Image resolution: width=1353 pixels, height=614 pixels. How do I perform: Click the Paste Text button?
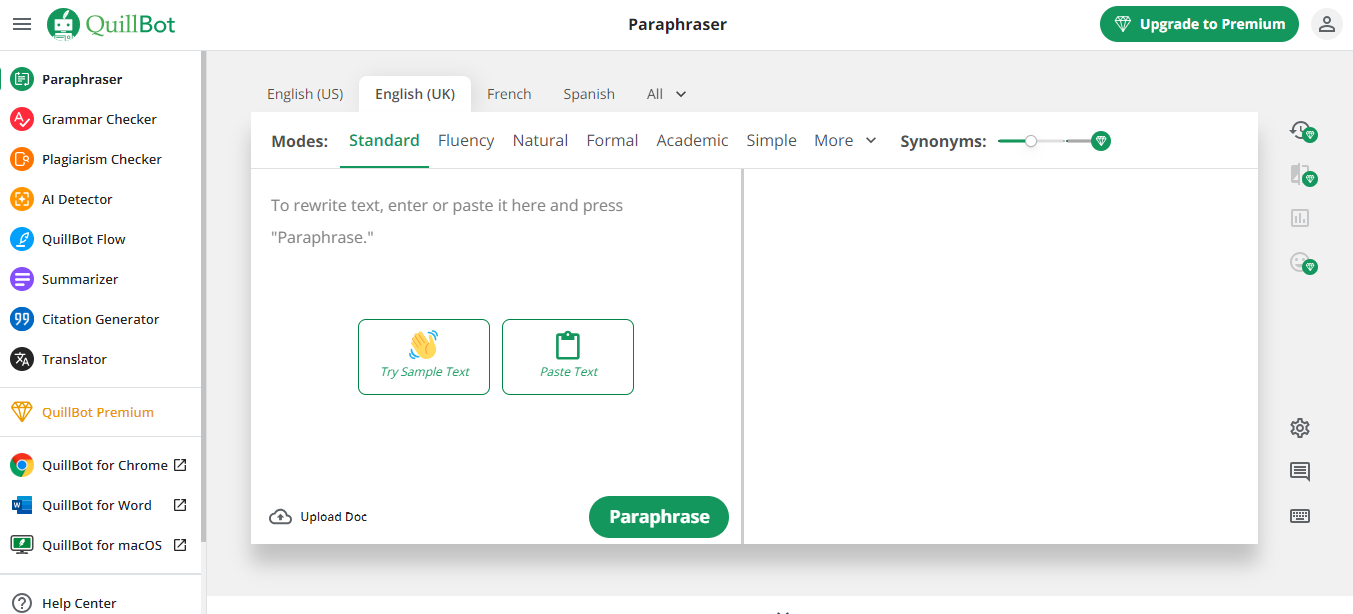pyautogui.click(x=568, y=357)
